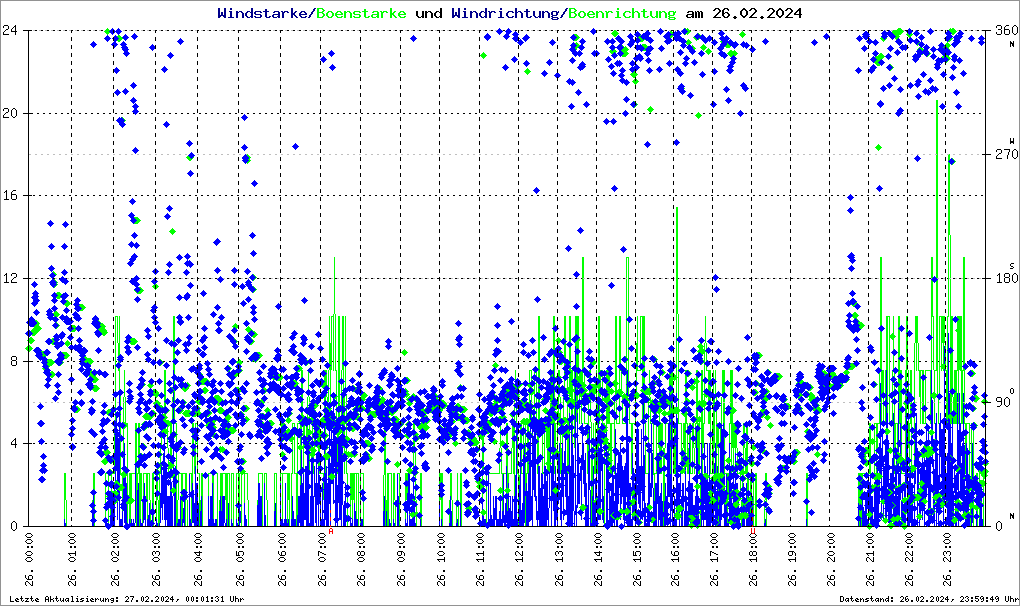
Task: Click the 08:00 time axis label
Action: click(360, 560)
